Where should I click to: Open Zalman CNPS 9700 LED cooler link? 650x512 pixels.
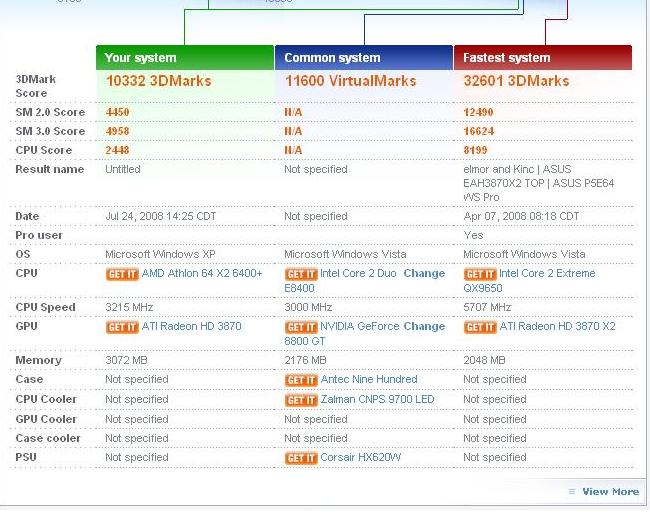click(377, 399)
